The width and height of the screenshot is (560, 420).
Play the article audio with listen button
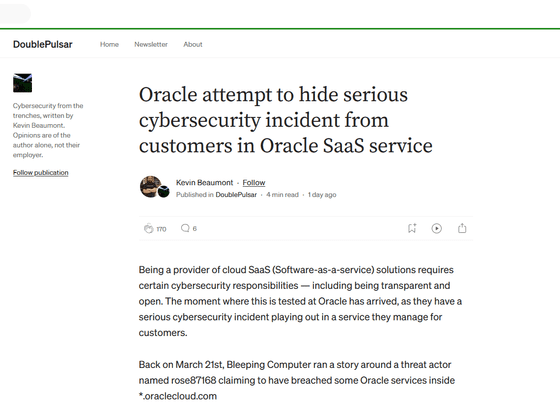(x=436, y=228)
